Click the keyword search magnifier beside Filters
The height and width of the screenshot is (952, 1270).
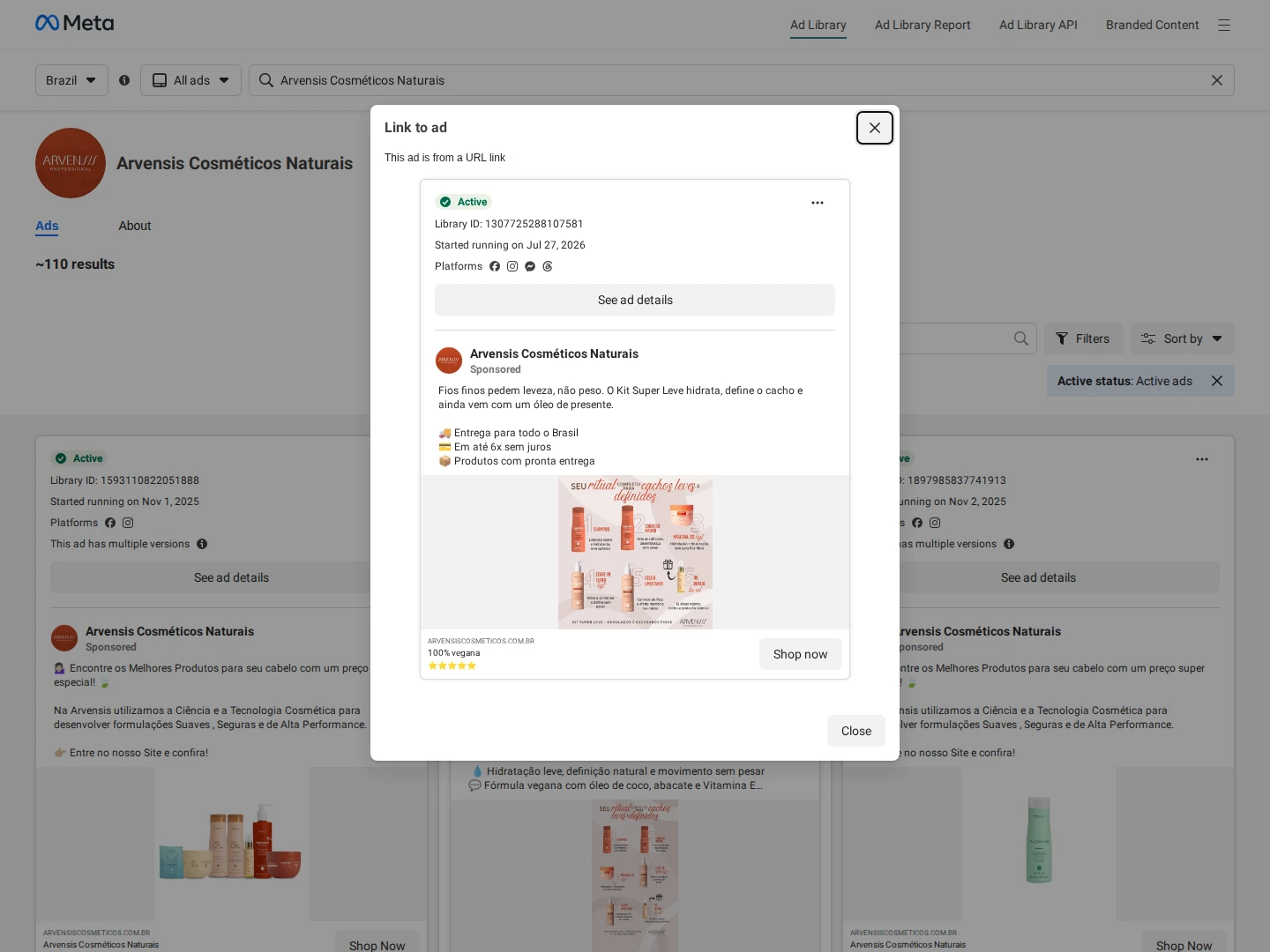pyautogui.click(x=1021, y=338)
